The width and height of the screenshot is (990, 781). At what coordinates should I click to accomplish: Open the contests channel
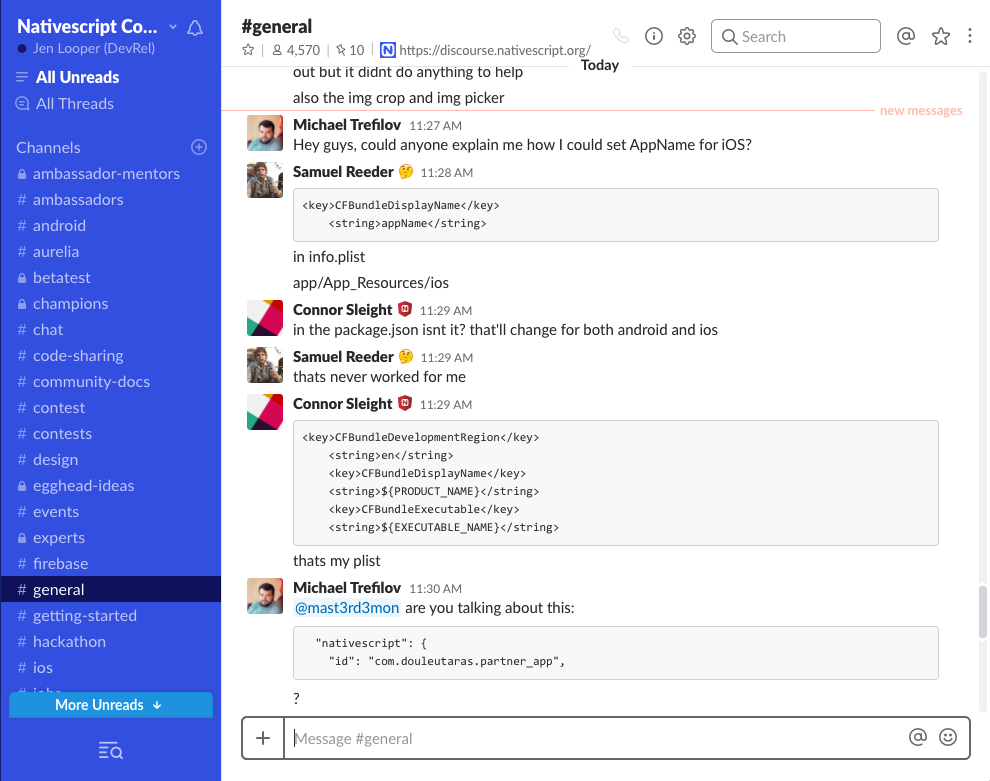62,434
